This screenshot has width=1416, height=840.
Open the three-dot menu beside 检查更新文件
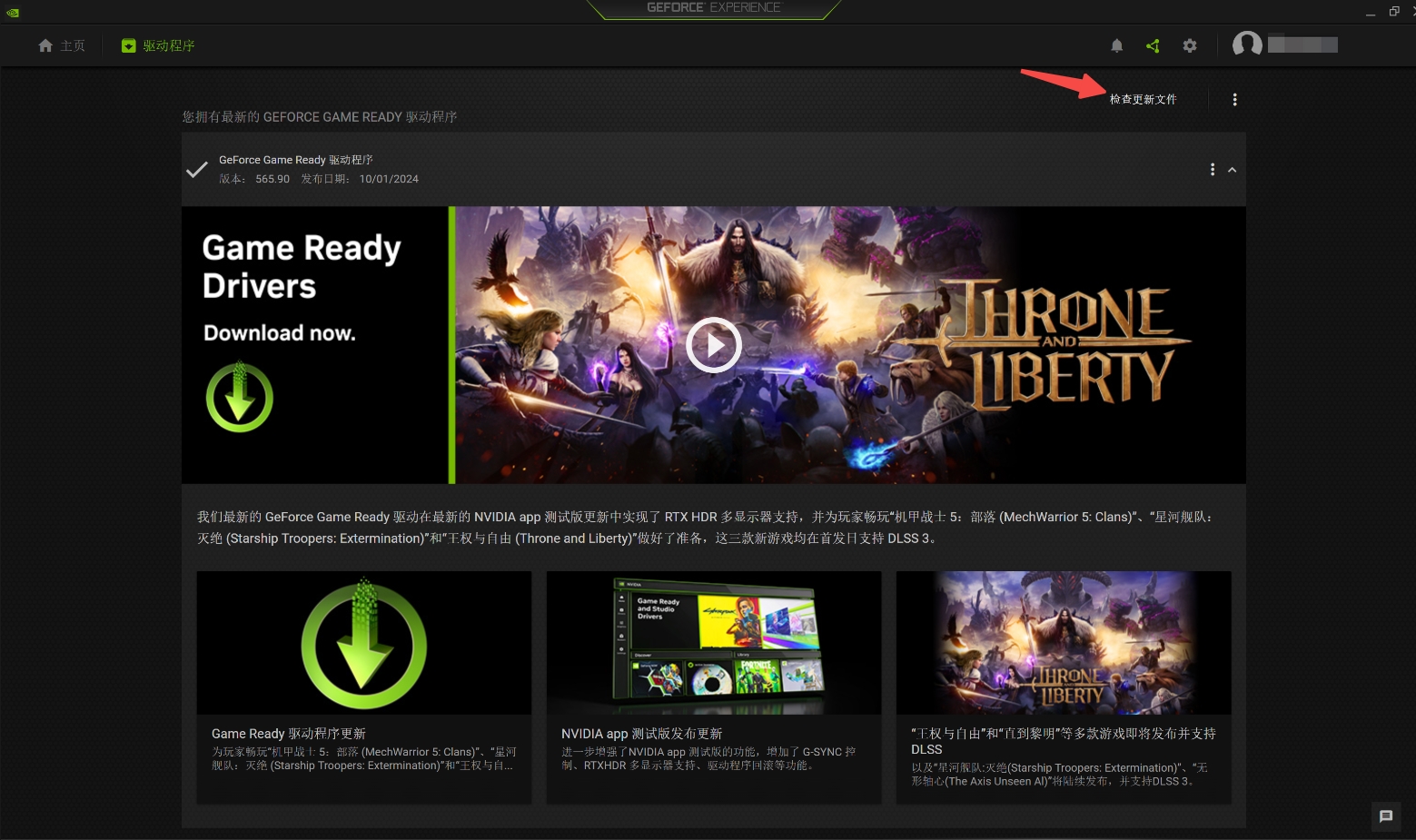tap(1234, 99)
